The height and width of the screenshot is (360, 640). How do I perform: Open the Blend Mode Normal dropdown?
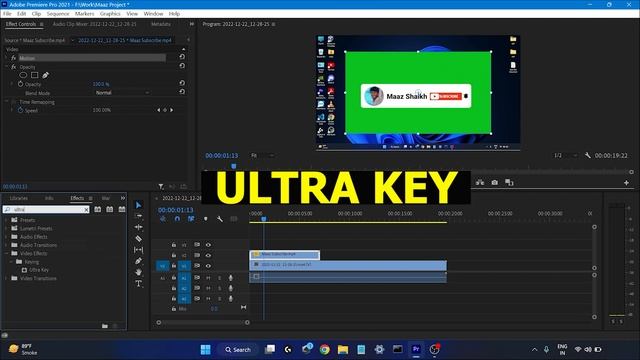[122, 93]
